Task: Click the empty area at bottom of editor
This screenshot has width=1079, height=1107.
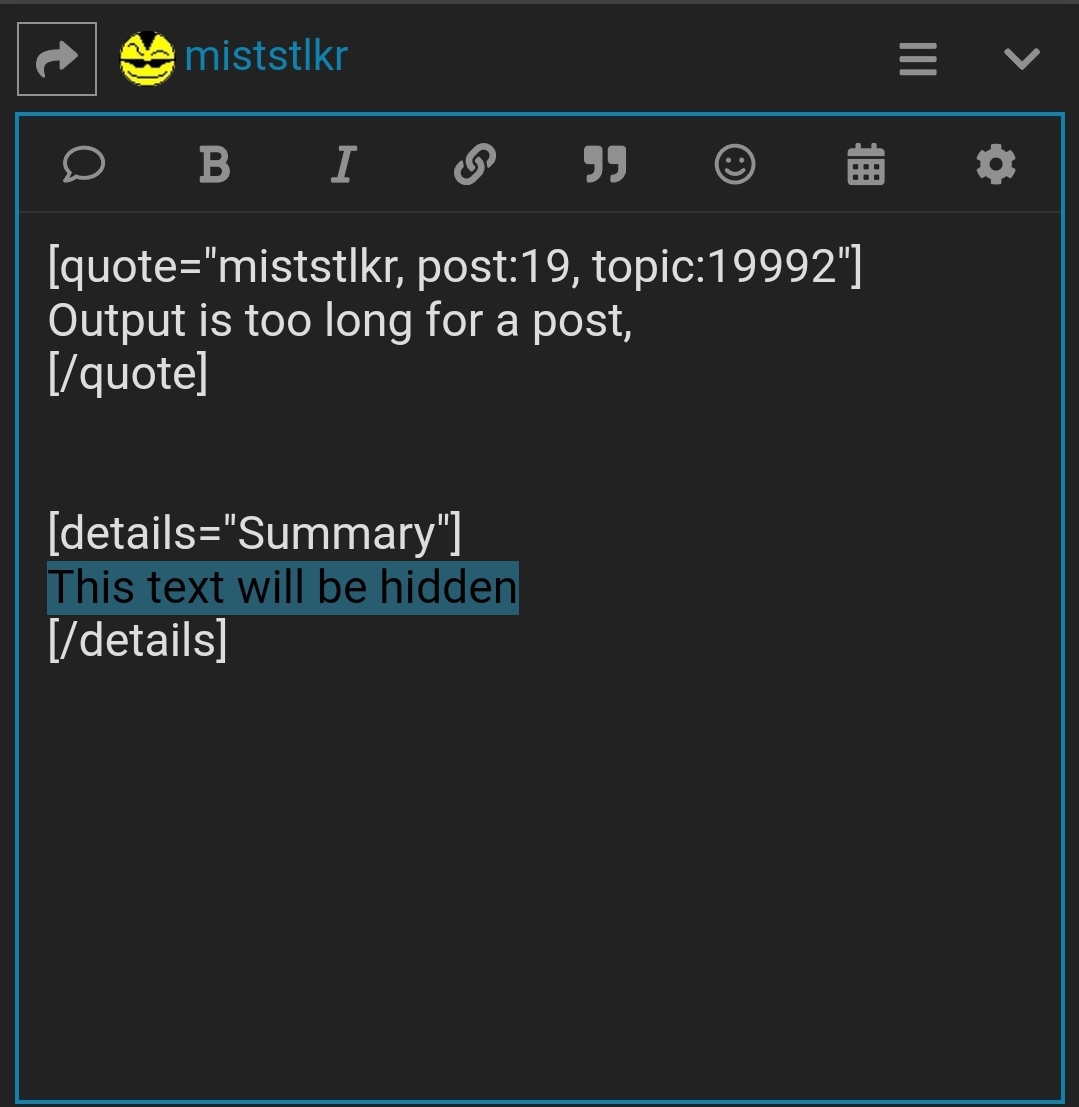Action: (540, 882)
